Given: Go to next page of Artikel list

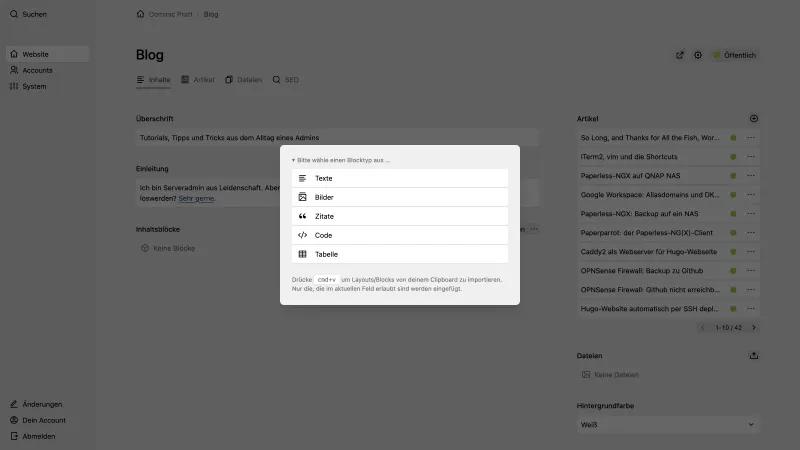Looking at the screenshot, I should [x=754, y=328].
